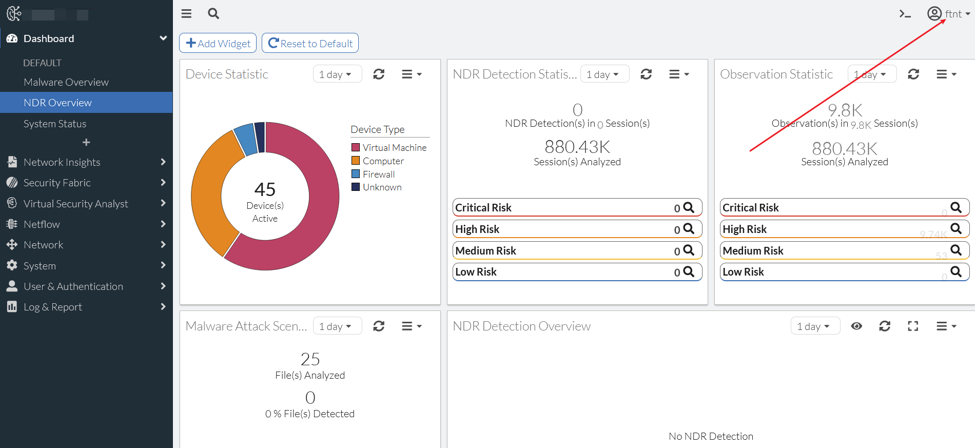Viewport: 975px width, 448px height.
Task: Open Device Statistic 1 day dropdown
Action: point(338,74)
